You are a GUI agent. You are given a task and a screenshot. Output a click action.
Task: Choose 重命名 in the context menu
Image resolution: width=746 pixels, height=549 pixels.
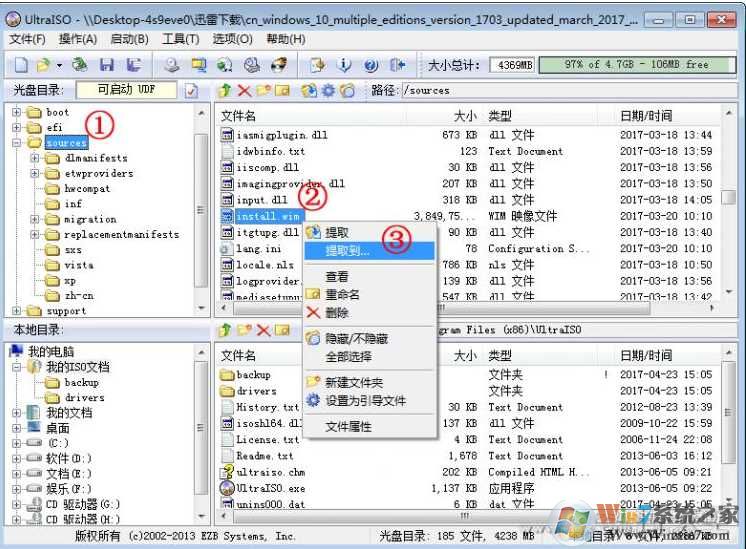coord(342,295)
